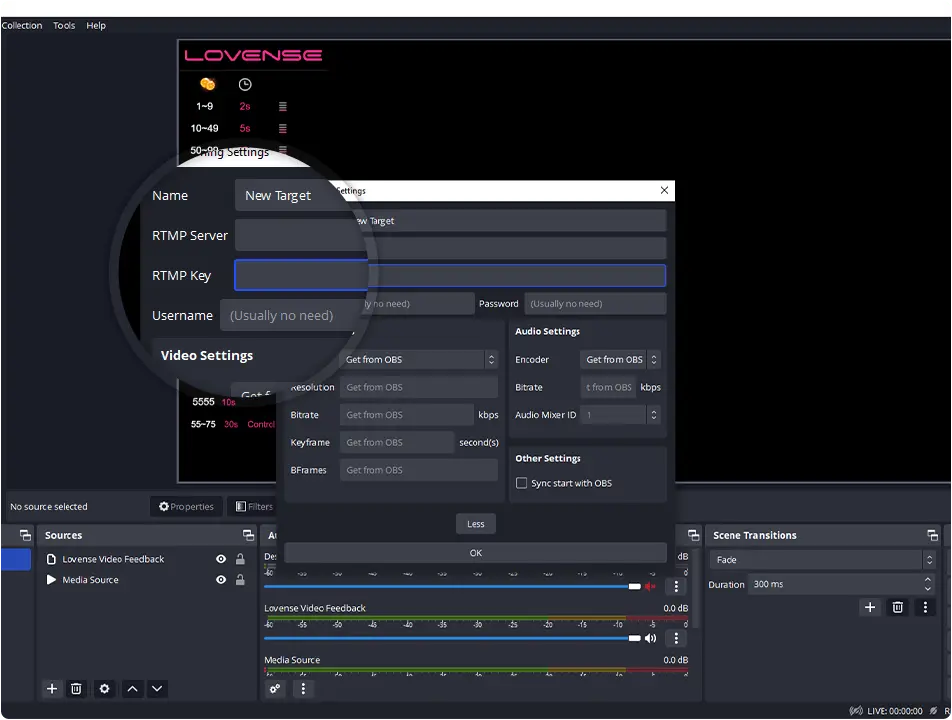Lock the Lovense Video Feedback source

[240, 559]
